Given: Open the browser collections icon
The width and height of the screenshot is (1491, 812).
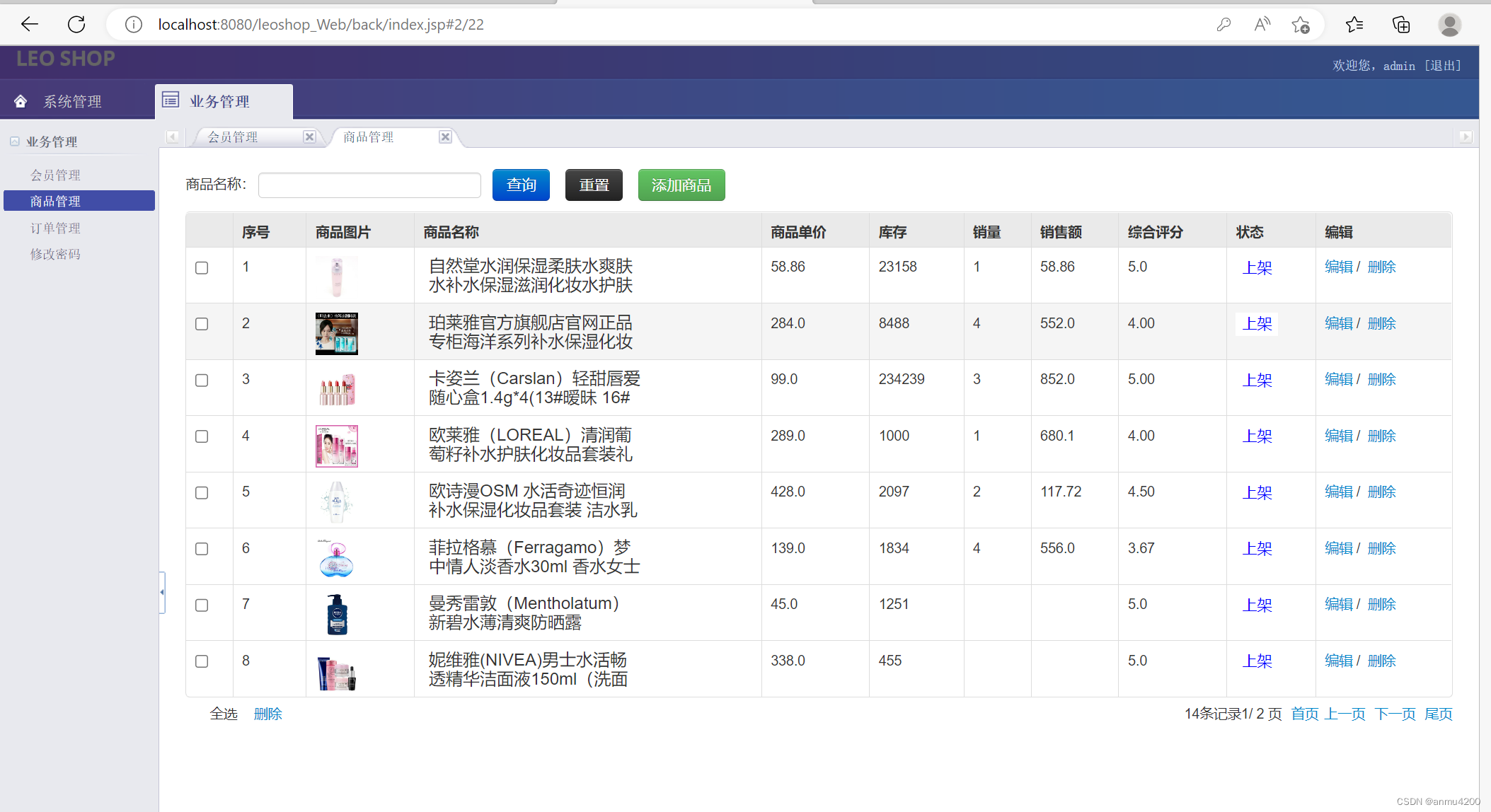Looking at the screenshot, I should (1401, 25).
